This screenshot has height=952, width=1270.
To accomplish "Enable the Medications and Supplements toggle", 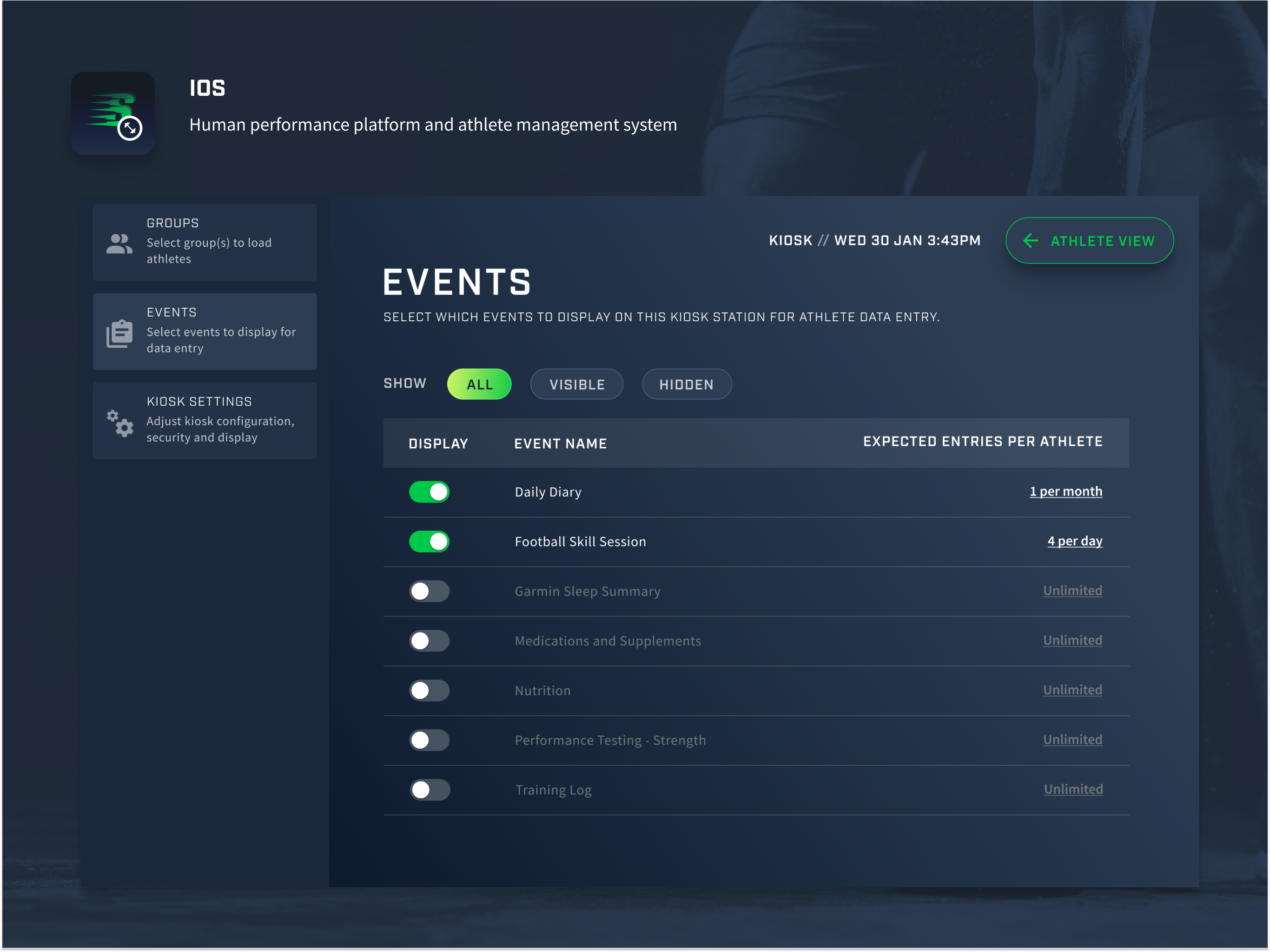I will (x=430, y=641).
